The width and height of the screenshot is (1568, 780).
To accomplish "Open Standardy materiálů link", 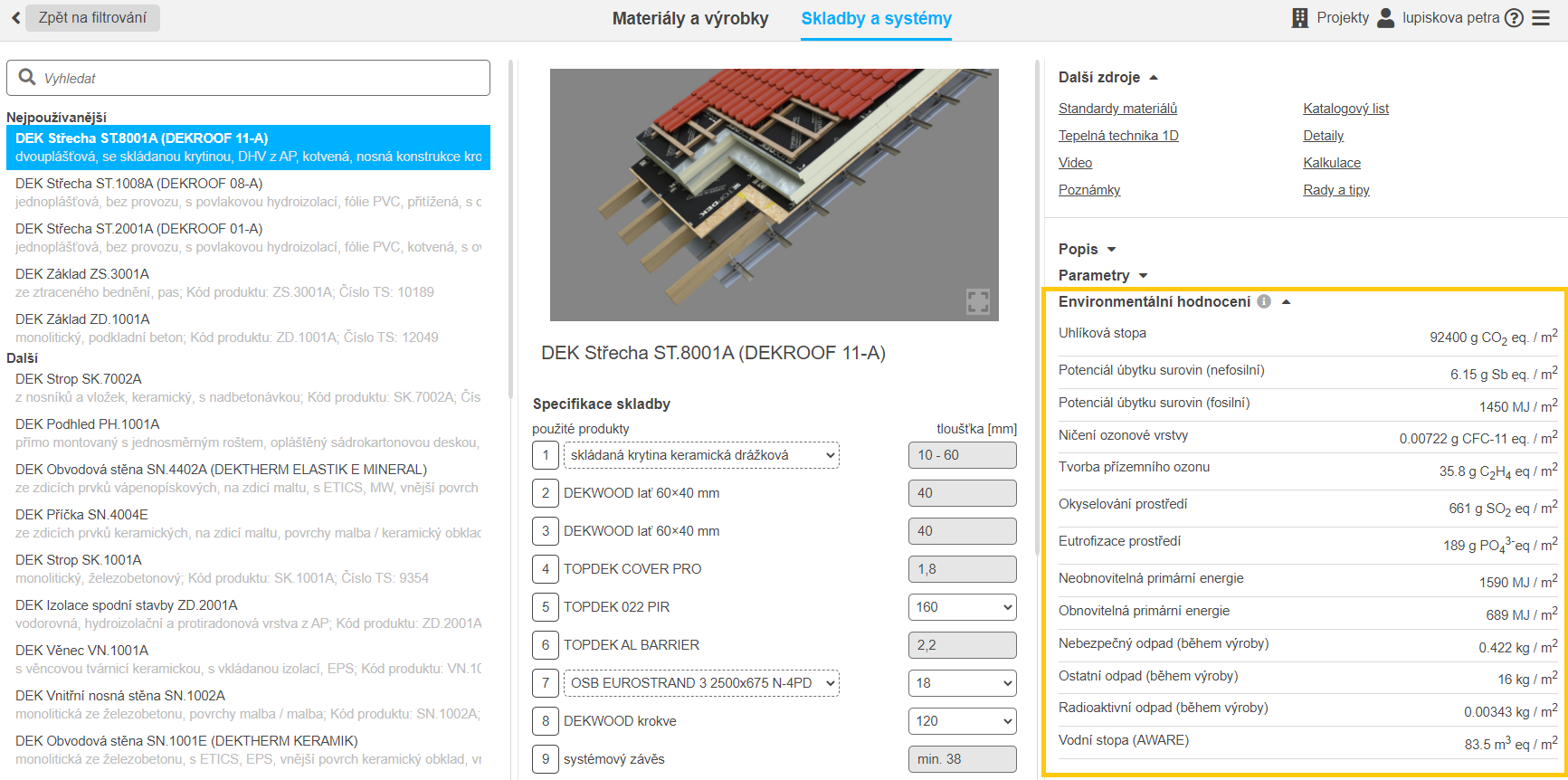I will pos(1117,109).
